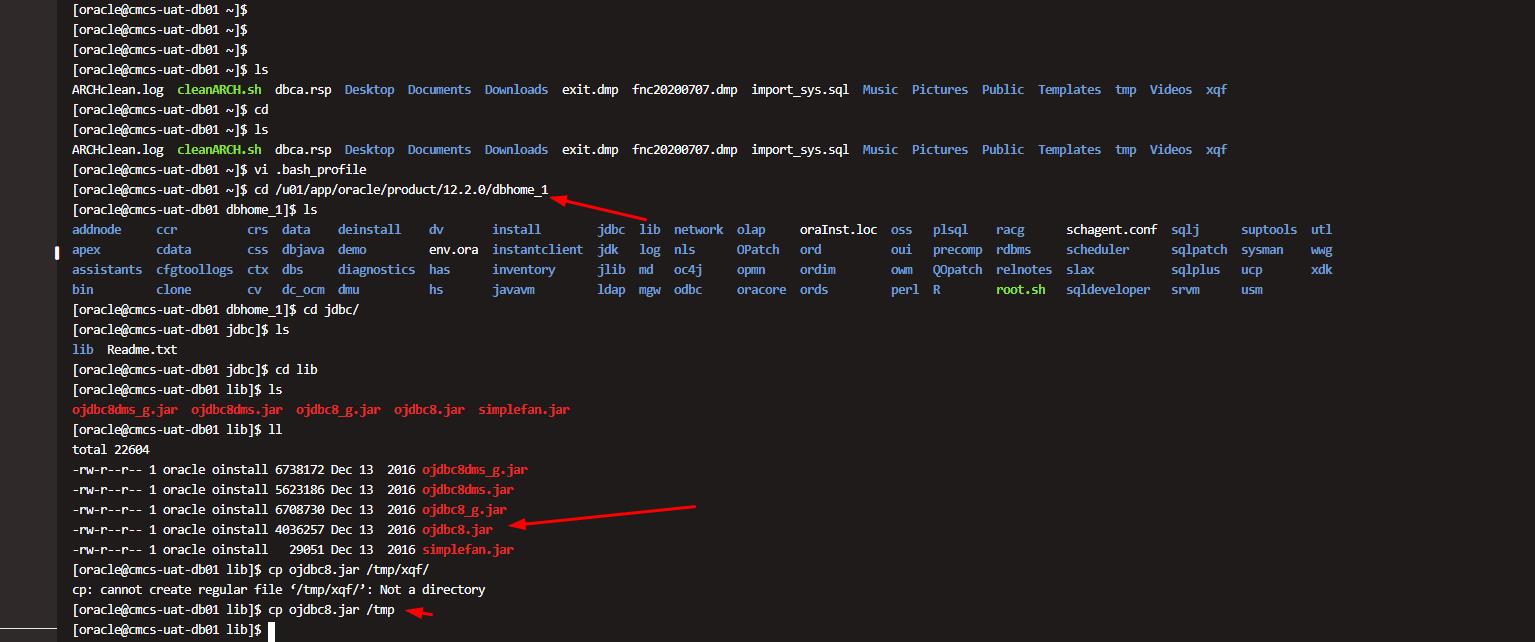This screenshot has width=1535, height=642.
Task: Click the import_sys.sql filename
Action: click(800, 89)
